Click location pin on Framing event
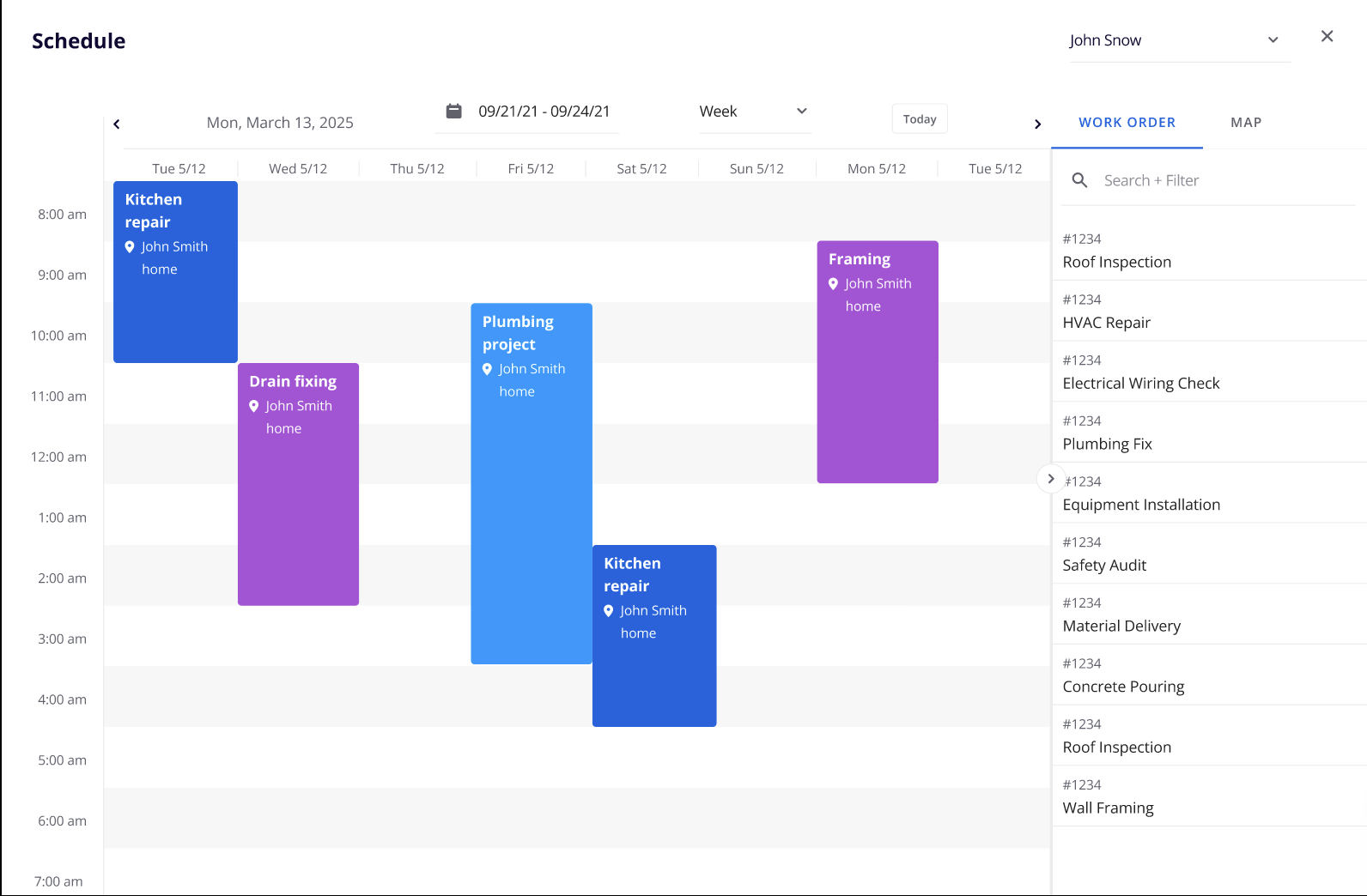The height and width of the screenshot is (896, 1367). [833, 283]
